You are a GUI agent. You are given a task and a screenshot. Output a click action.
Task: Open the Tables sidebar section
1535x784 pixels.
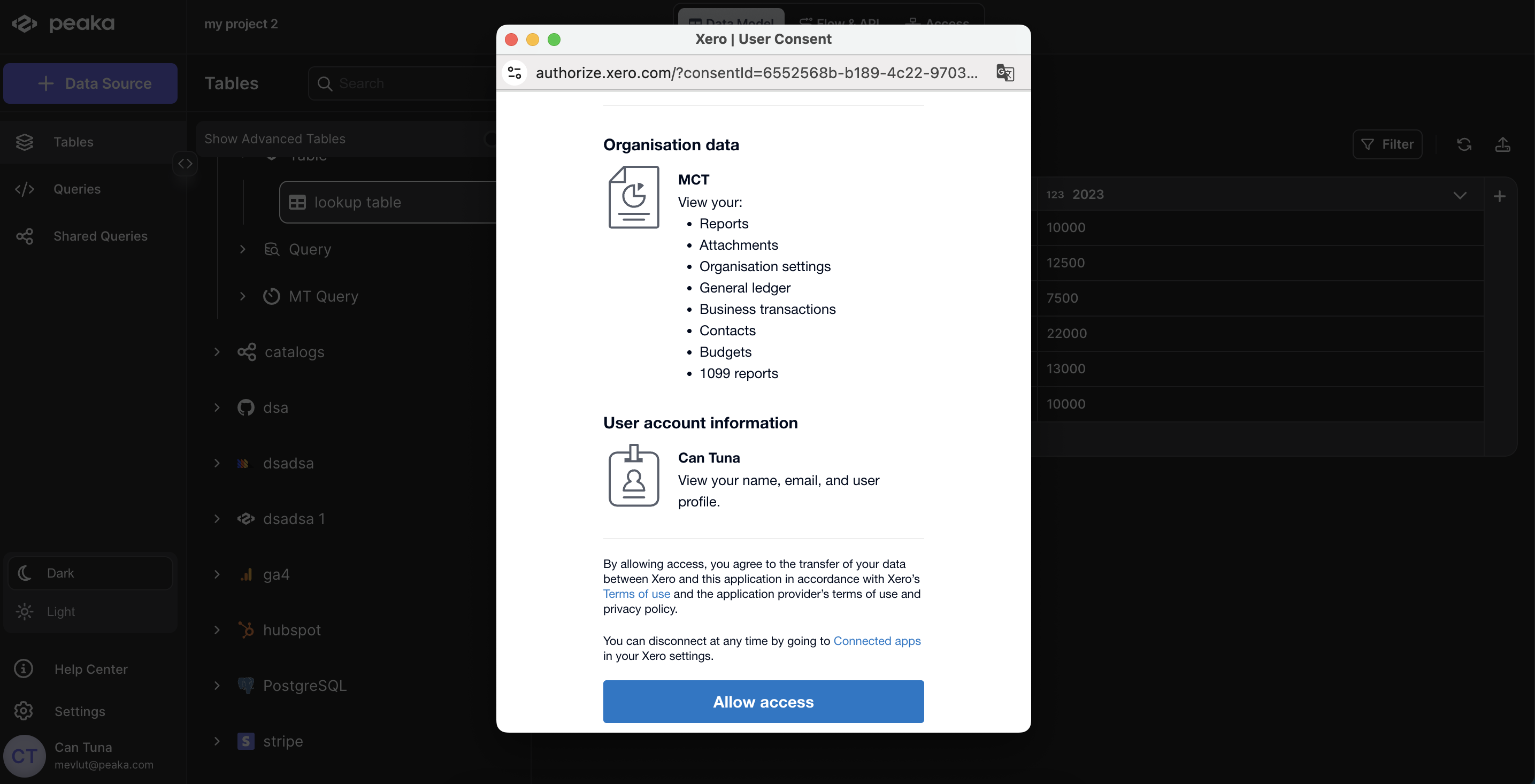(x=93, y=142)
